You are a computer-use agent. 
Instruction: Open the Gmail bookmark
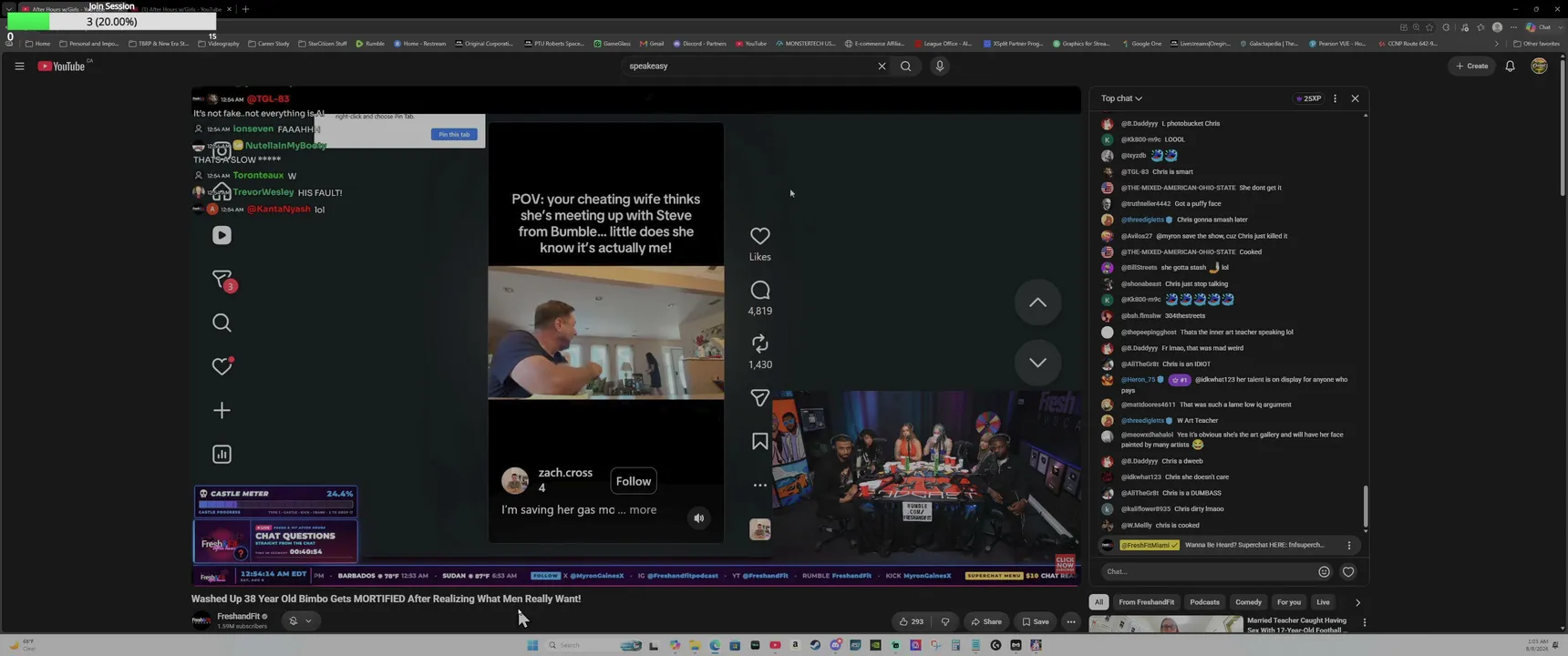(651, 44)
